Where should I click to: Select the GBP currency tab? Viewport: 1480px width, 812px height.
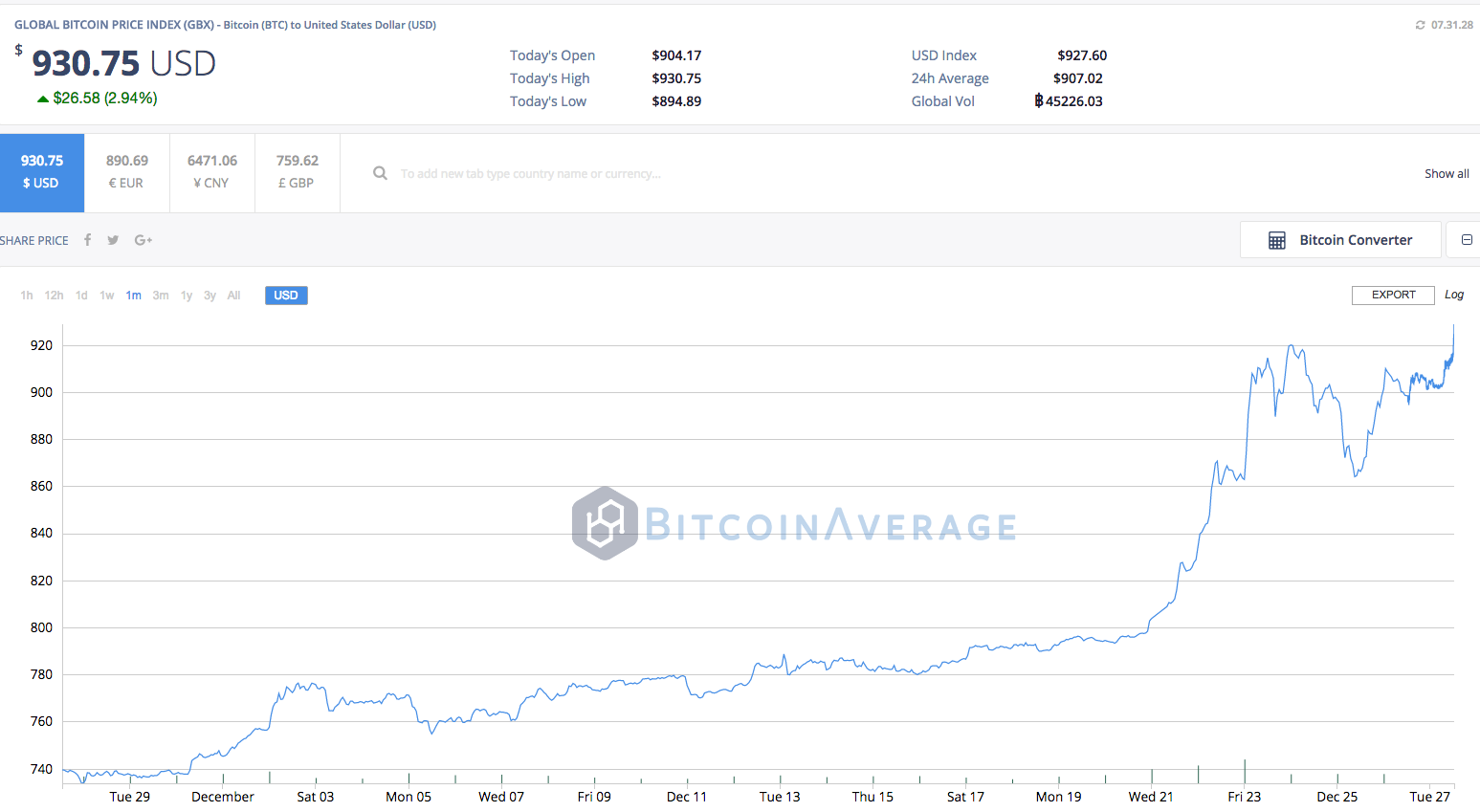point(297,172)
